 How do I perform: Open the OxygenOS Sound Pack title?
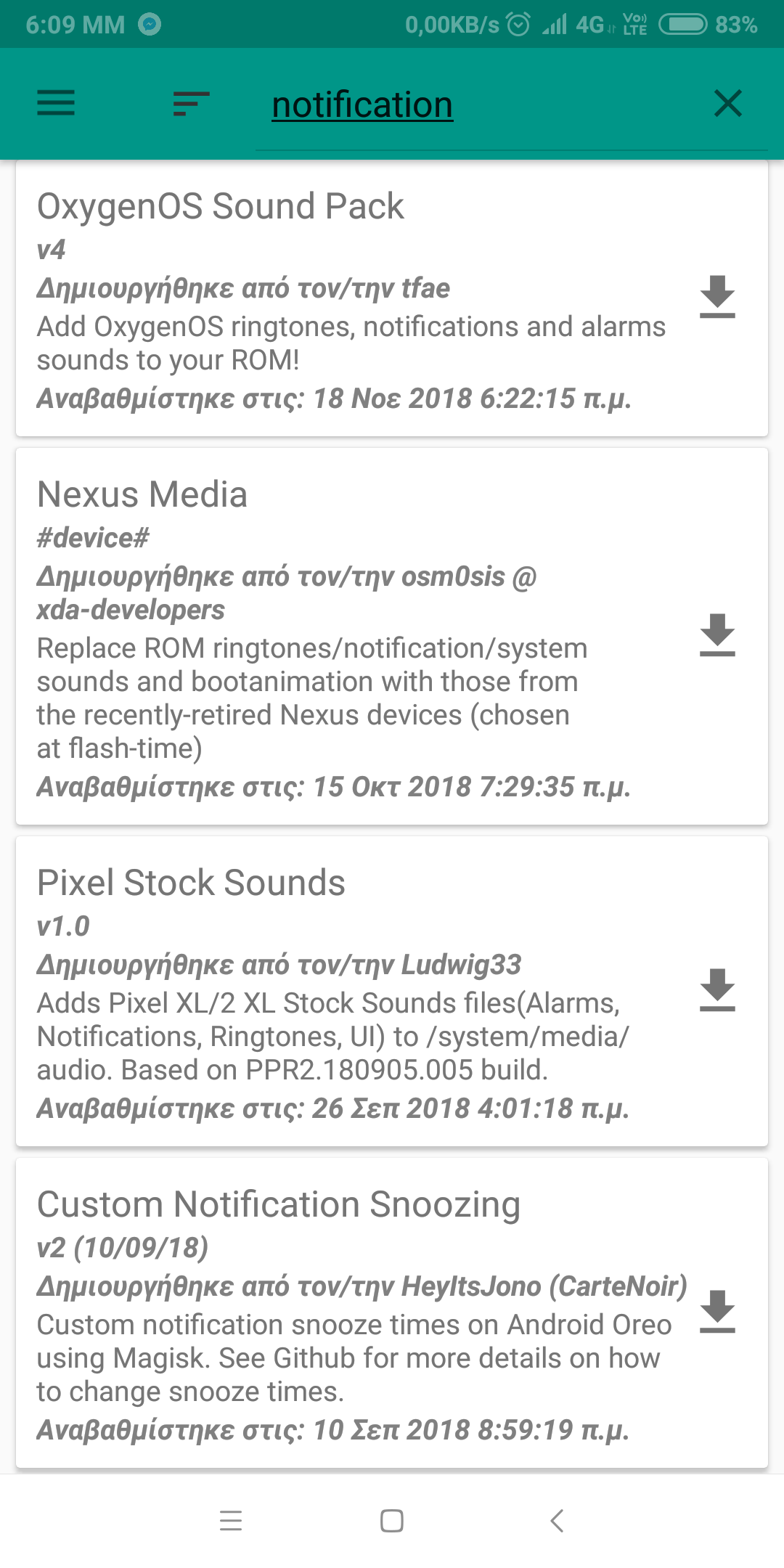[220, 206]
